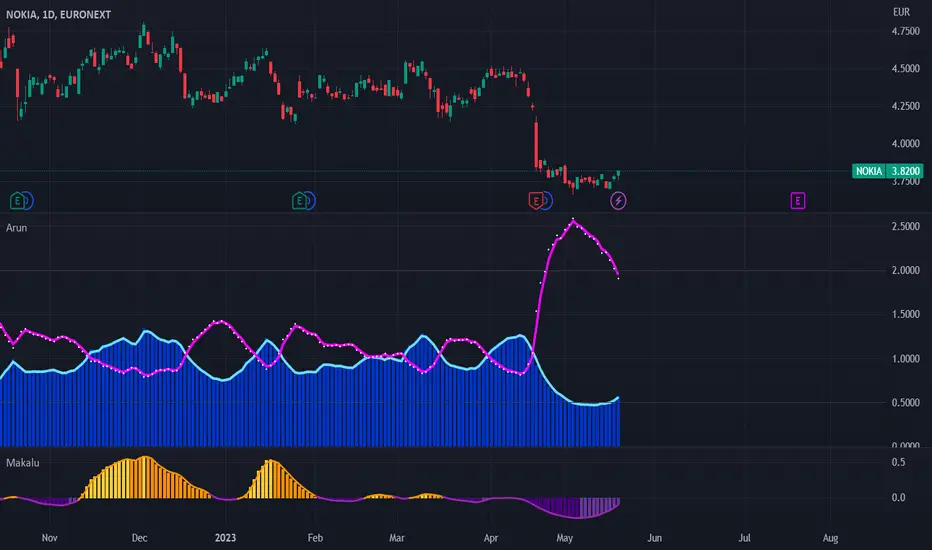This screenshot has height=550, width=932.
Task: Click the magenta Arun line at its peak
Action: click(x=573, y=221)
